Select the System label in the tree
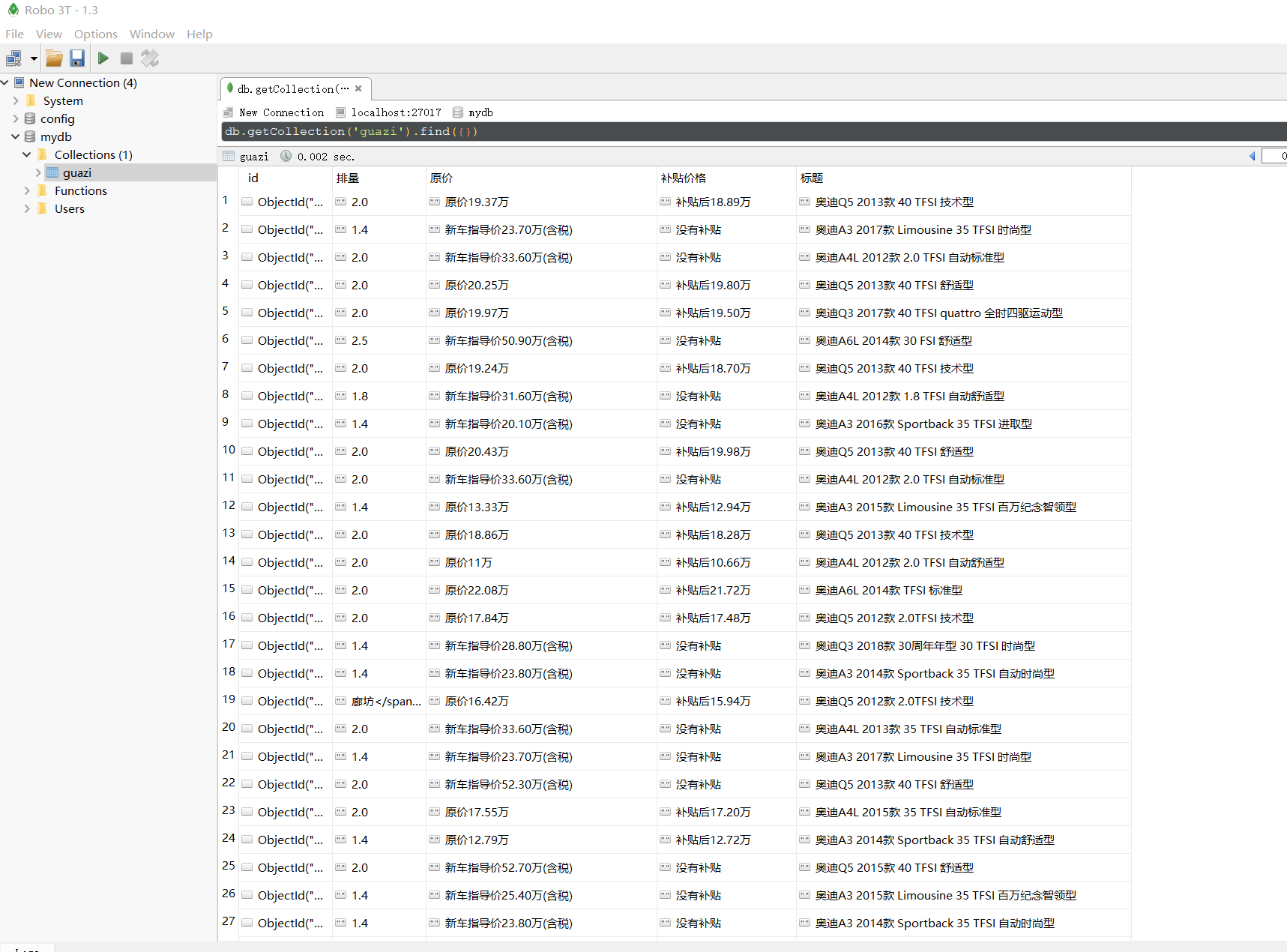The height and width of the screenshot is (952, 1287). (x=63, y=100)
